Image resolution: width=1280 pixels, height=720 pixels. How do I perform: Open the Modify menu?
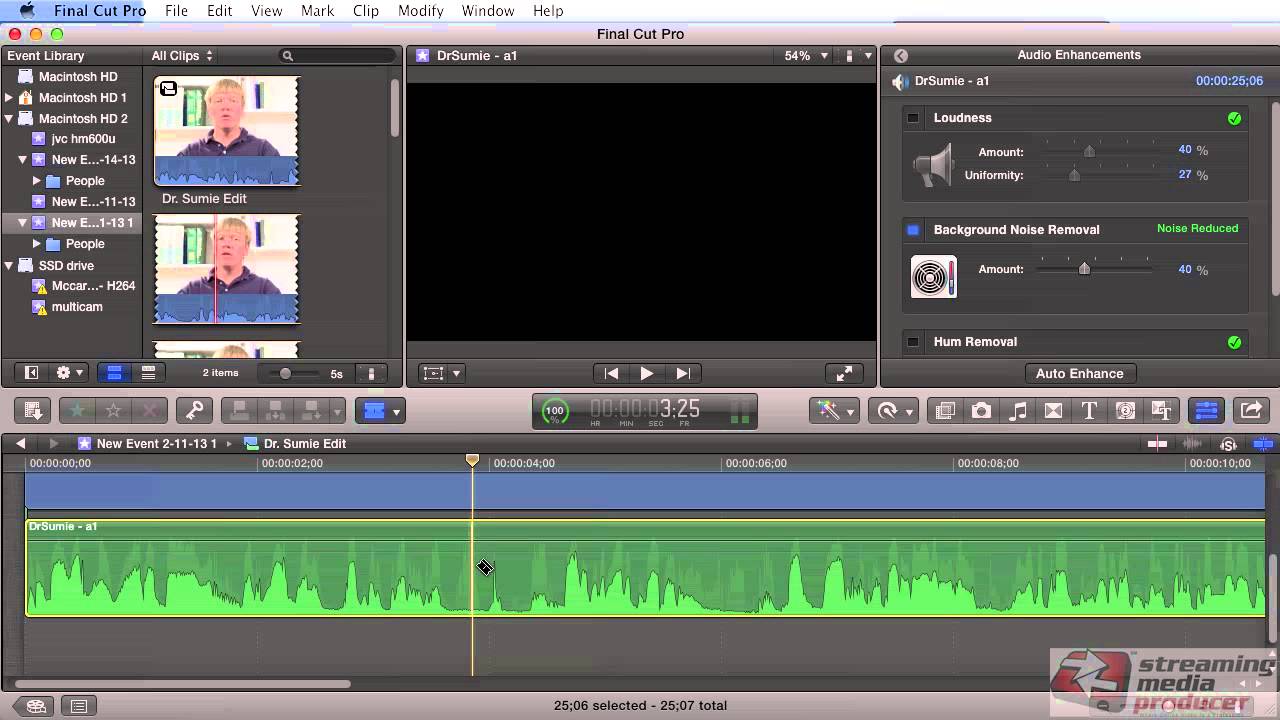tap(420, 11)
